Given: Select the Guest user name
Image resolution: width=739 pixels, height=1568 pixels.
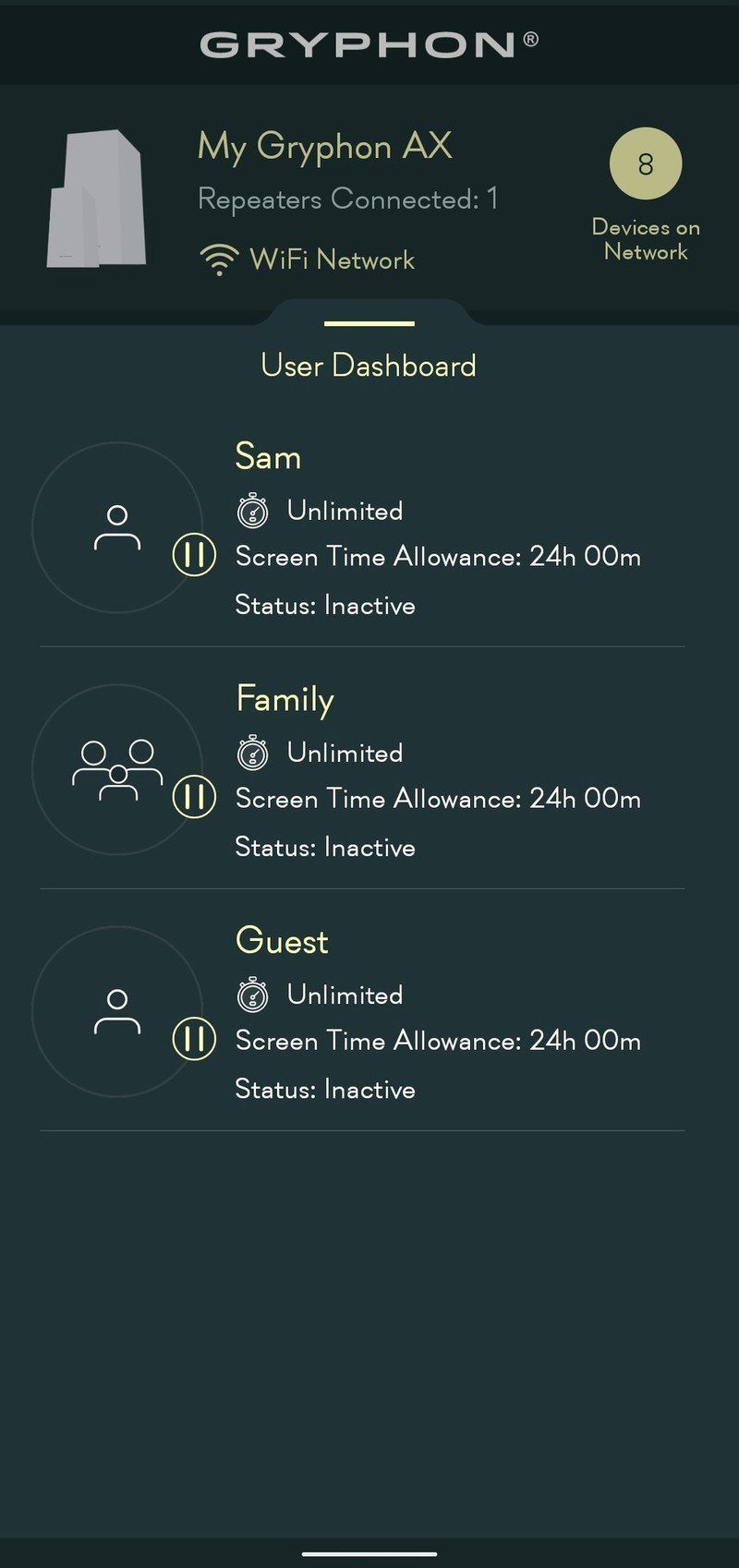Looking at the screenshot, I should pyautogui.click(x=282, y=941).
